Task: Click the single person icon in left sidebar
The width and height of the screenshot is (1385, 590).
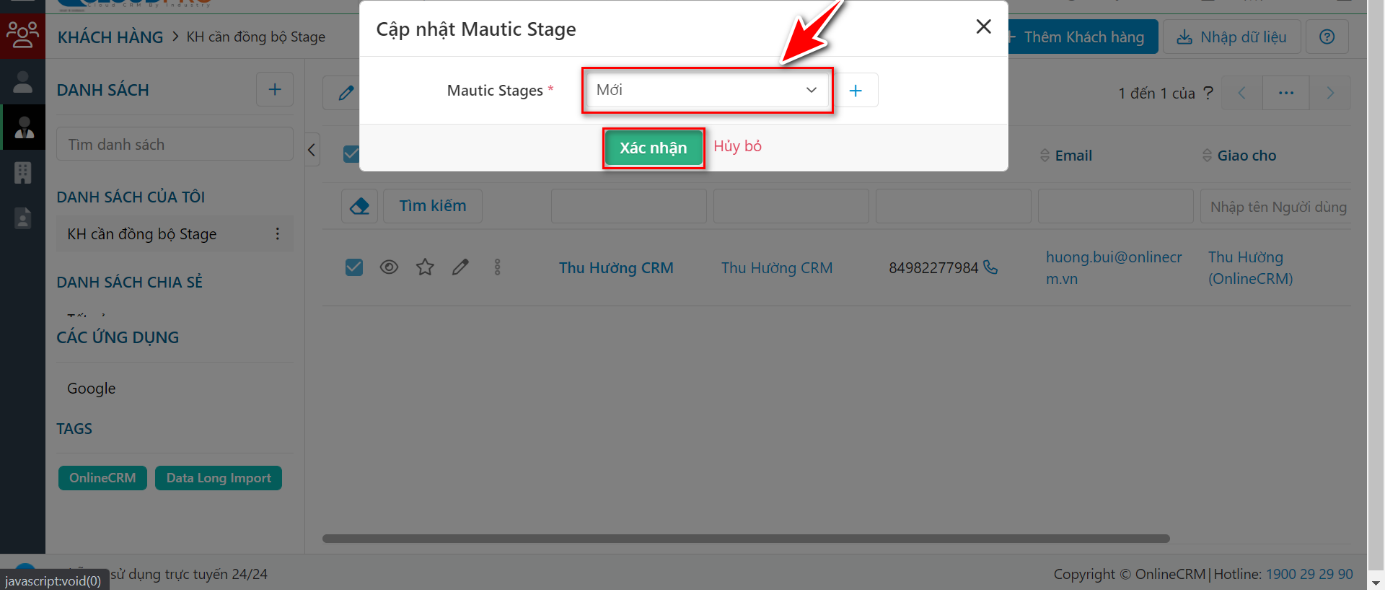Action: pos(22,82)
